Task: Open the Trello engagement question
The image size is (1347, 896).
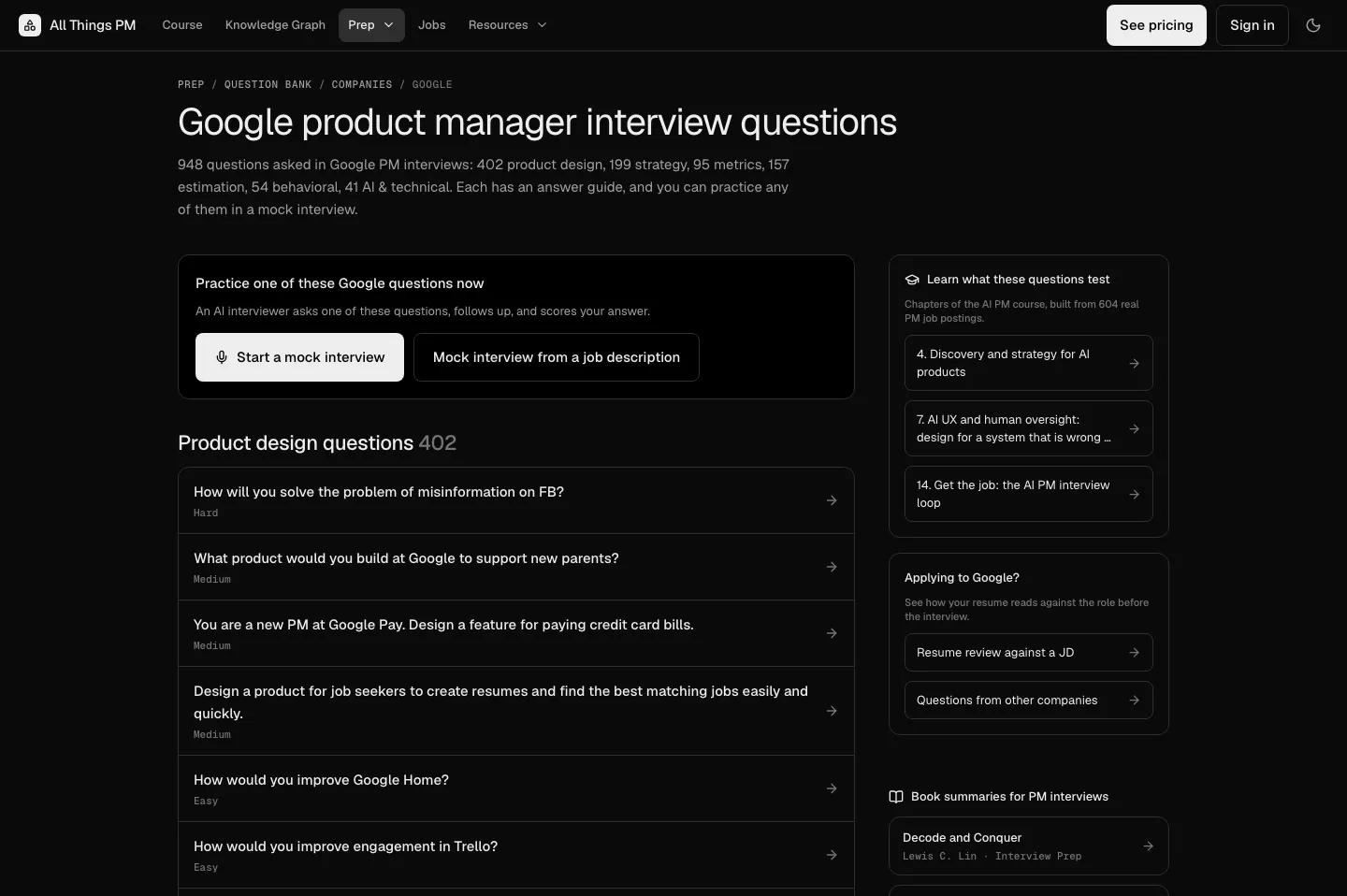Action: tap(516, 855)
